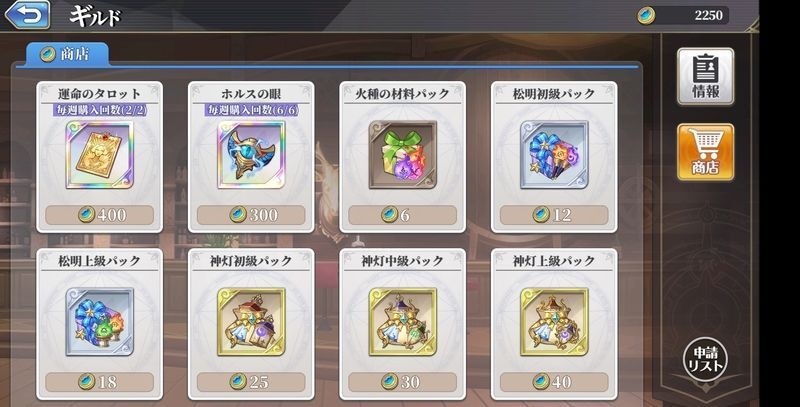
Task: Select the 神灯初級パック lantern thumbnail
Action: 251,321
